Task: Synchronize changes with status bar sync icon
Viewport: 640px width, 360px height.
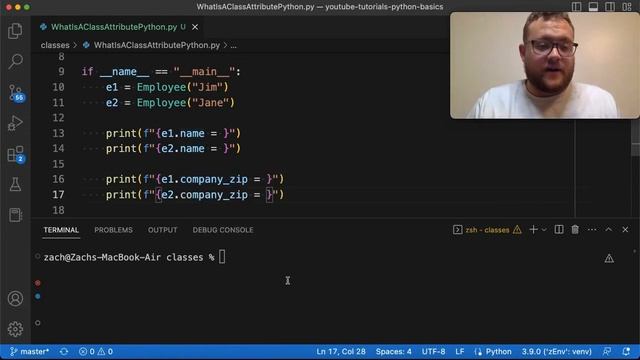Action: tap(64, 351)
